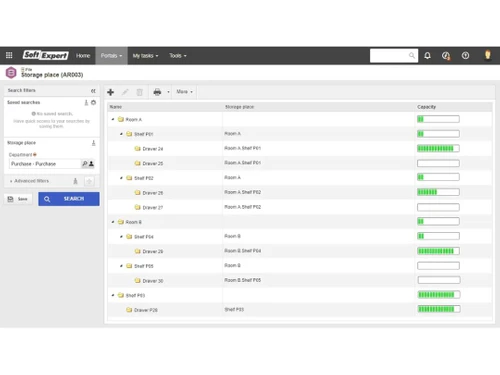The image size is (500, 375).
Task: Open the user profile avatar
Action: click(x=488, y=55)
